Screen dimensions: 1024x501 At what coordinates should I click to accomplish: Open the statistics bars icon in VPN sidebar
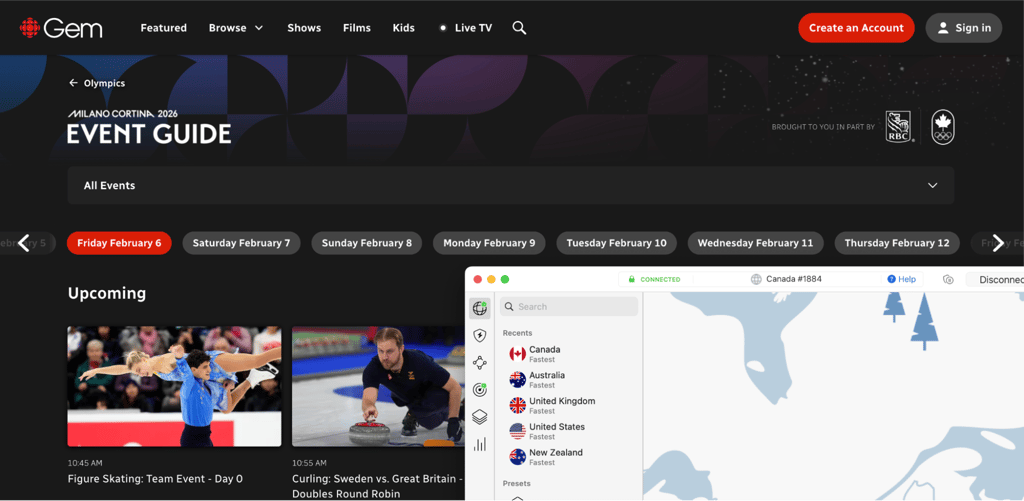click(480, 444)
